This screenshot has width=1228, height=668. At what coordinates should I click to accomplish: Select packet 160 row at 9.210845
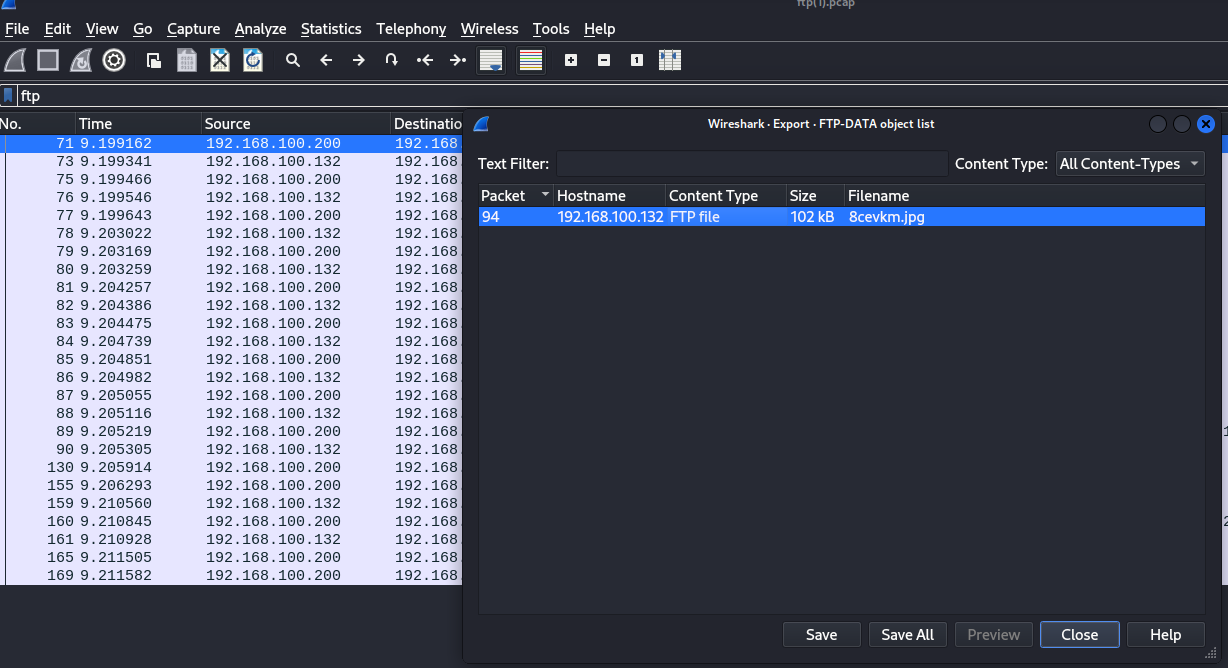pos(230,522)
